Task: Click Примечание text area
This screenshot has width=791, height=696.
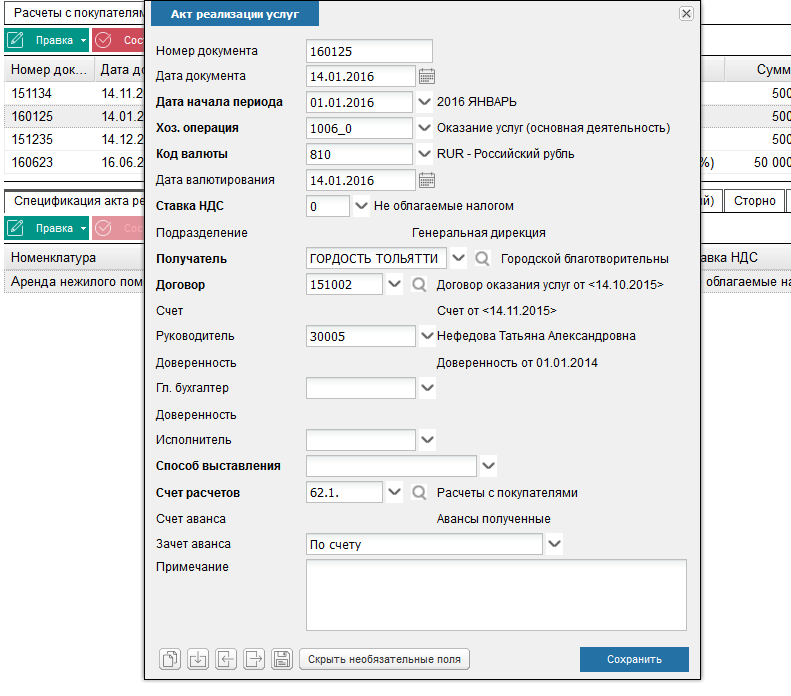Action: coord(496,595)
